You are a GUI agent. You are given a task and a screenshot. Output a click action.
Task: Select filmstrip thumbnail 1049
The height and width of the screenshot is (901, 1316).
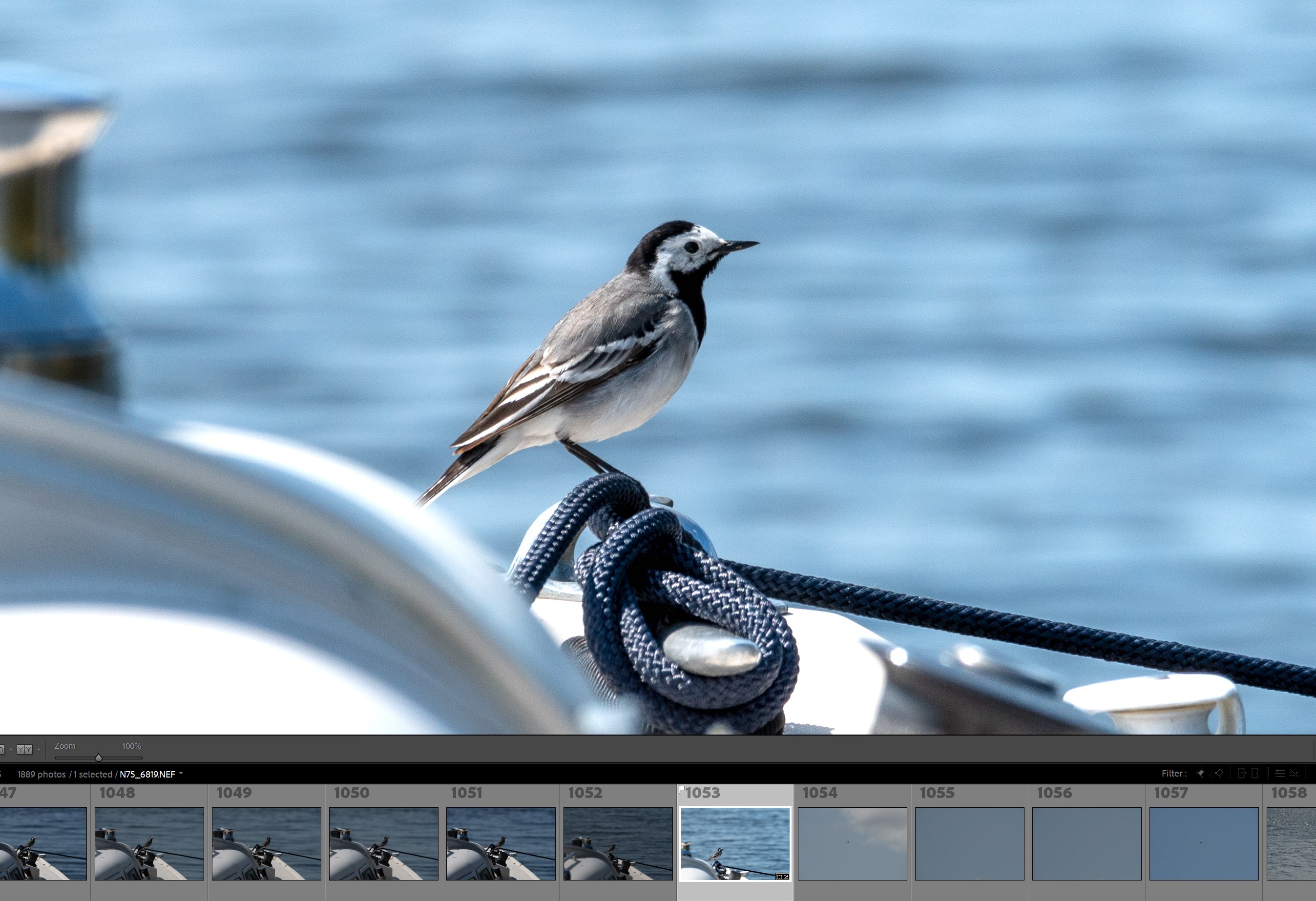point(266,843)
